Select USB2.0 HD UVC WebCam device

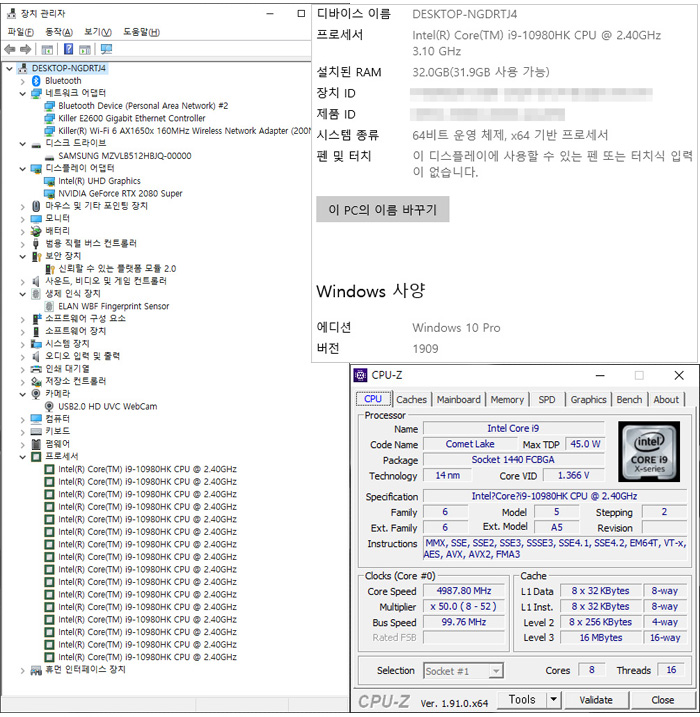pos(107,407)
